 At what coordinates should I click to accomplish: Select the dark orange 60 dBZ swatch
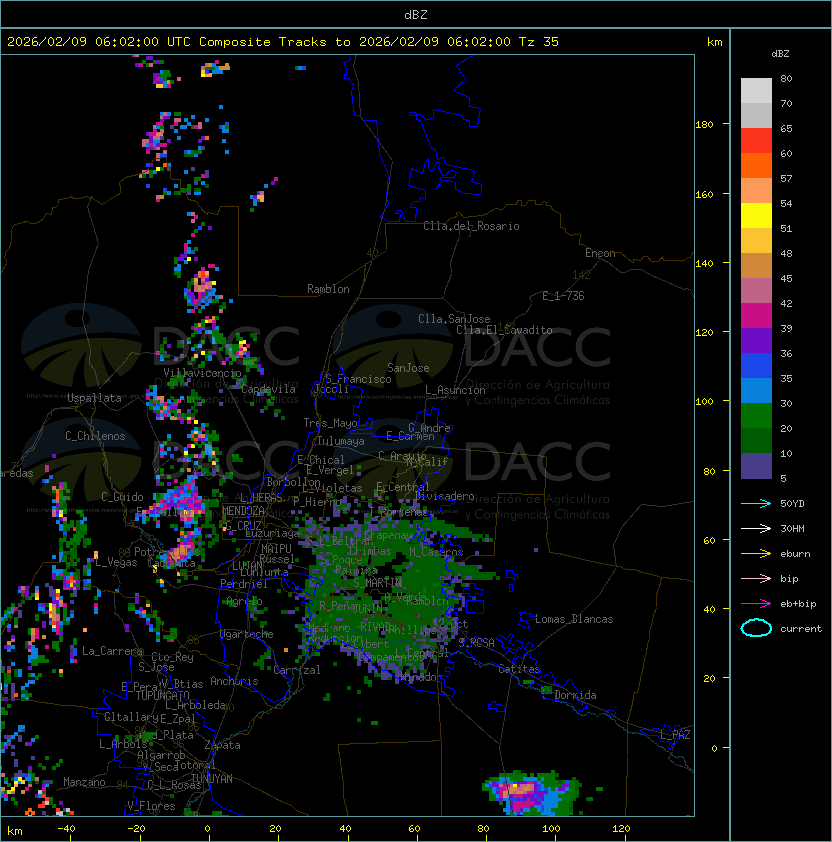coord(756,165)
